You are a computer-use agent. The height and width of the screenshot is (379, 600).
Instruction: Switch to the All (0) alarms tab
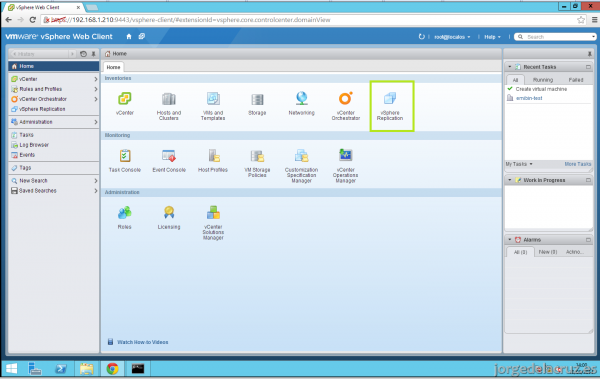click(x=520, y=252)
